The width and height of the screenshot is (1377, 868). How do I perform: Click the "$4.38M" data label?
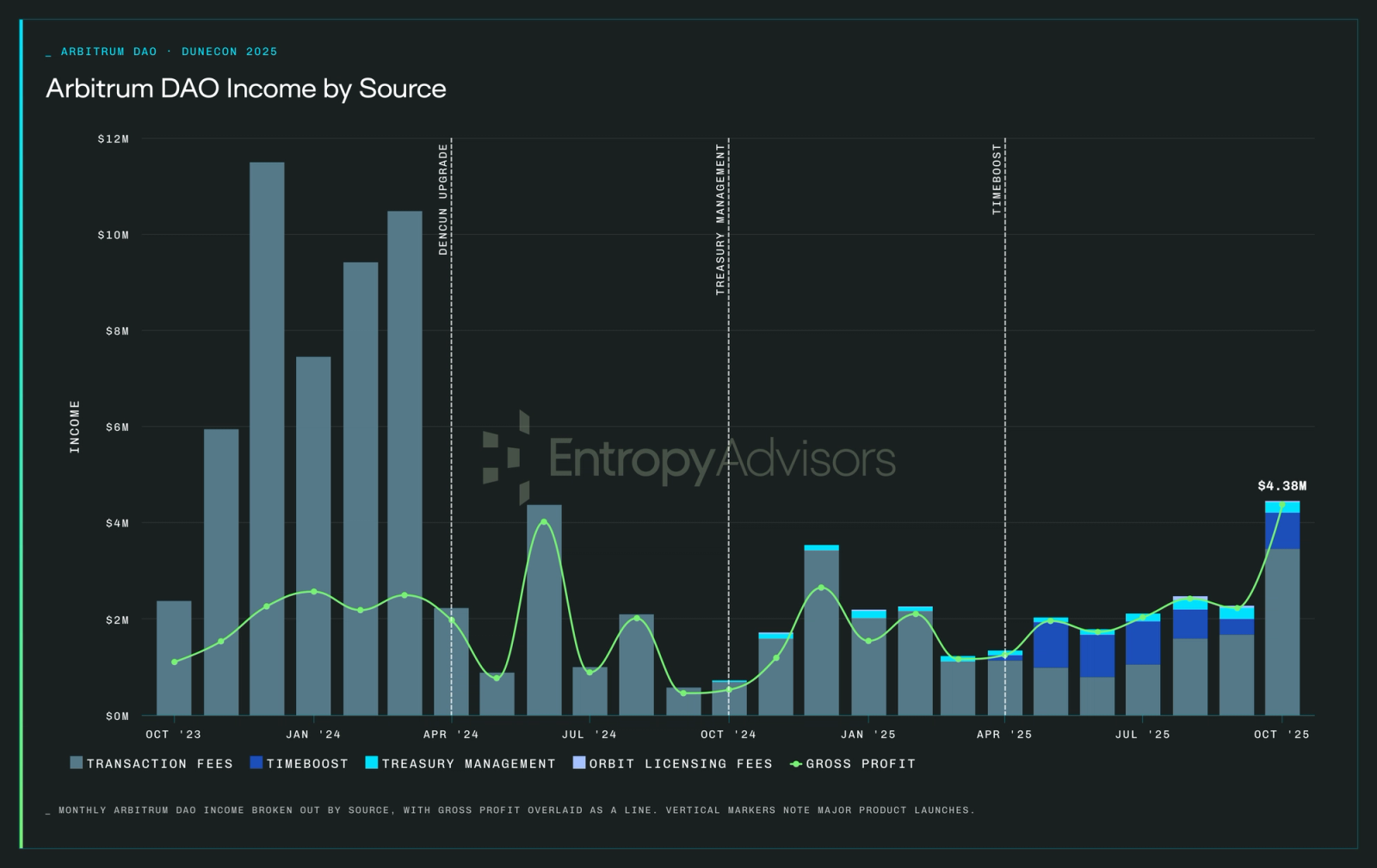click(1281, 486)
